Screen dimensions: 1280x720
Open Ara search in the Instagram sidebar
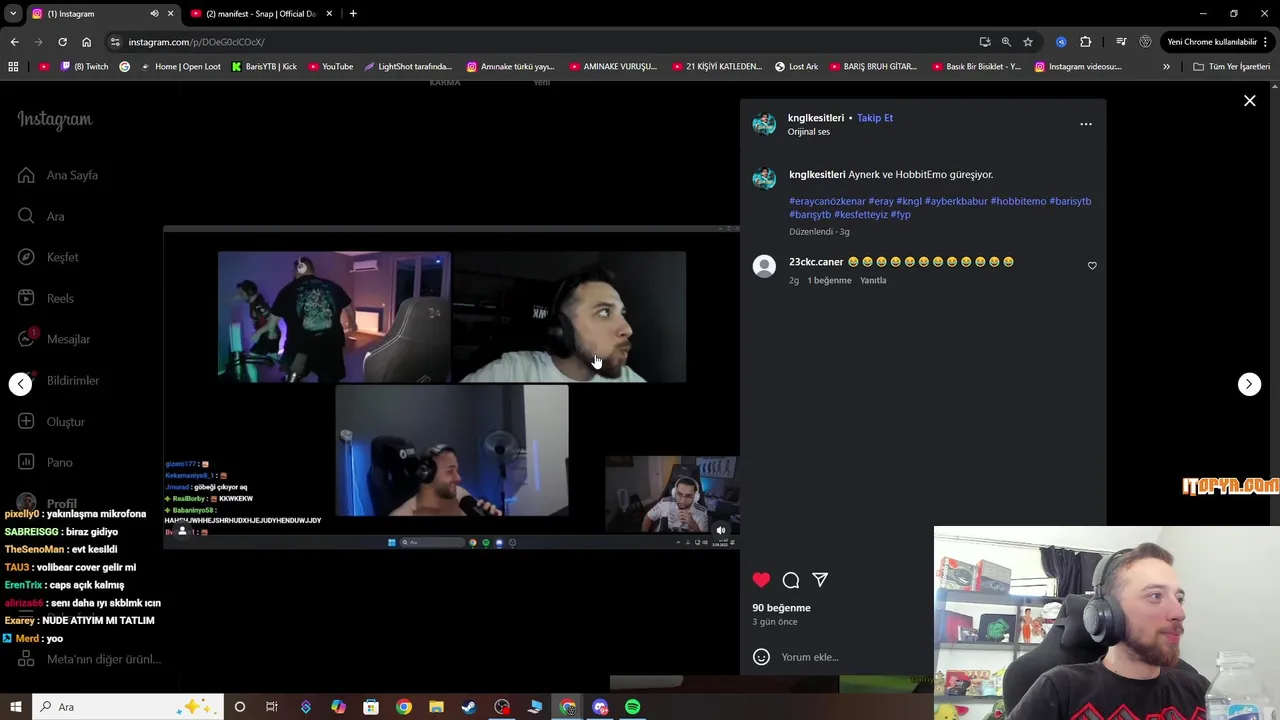41,216
